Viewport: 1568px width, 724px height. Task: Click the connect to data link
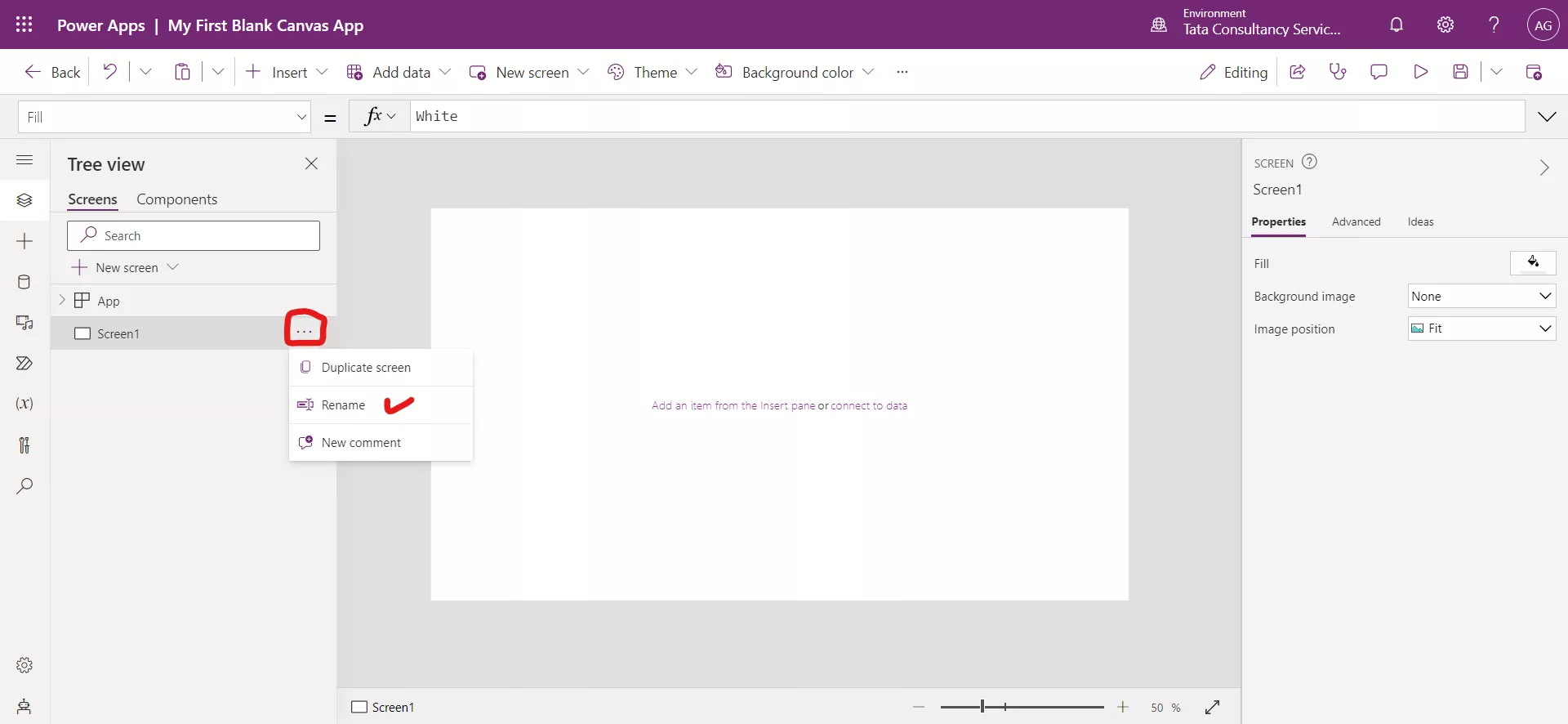tap(869, 405)
